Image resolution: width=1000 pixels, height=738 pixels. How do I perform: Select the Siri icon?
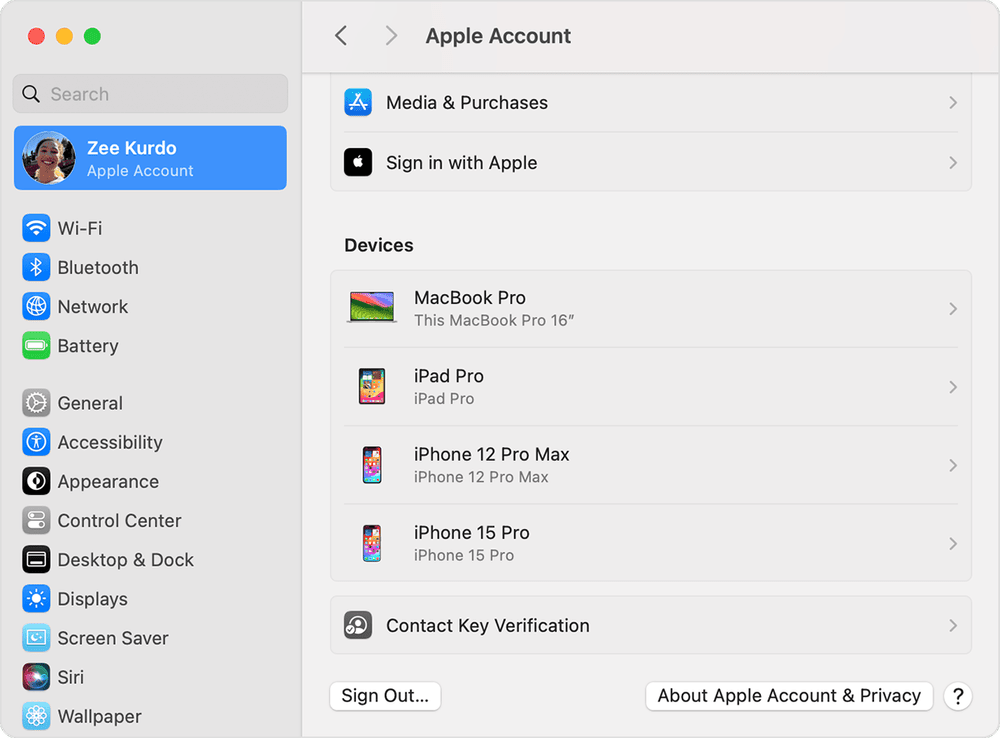[x=37, y=677]
